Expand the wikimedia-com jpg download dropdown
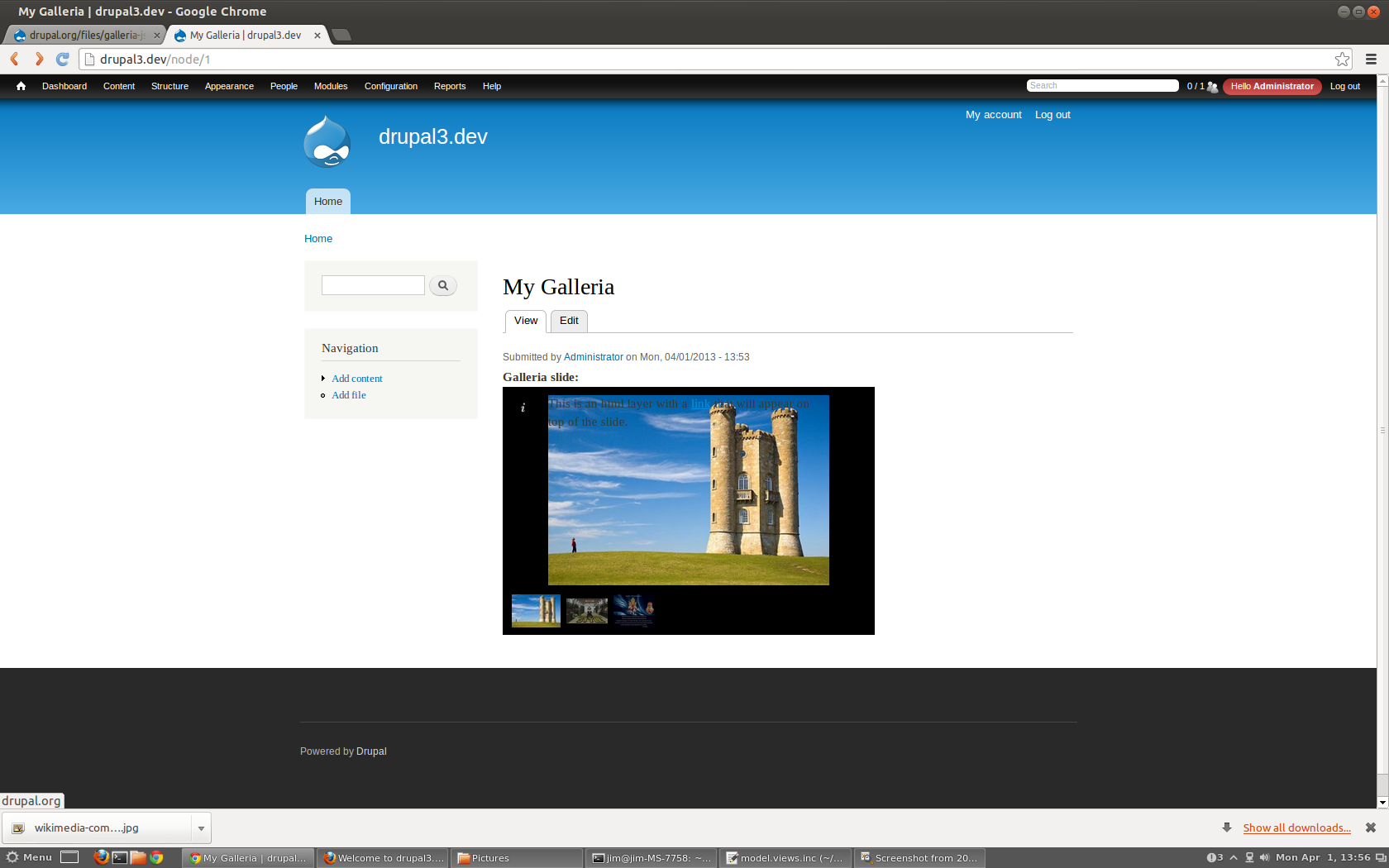Viewport: 1389px width, 868px height. coord(201,827)
